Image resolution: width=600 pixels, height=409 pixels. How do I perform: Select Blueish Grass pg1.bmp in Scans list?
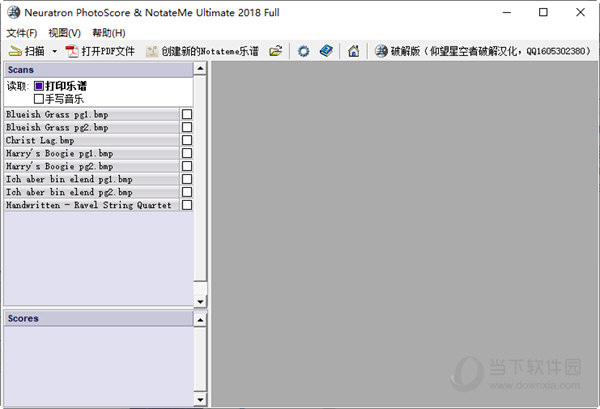(92, 114)
